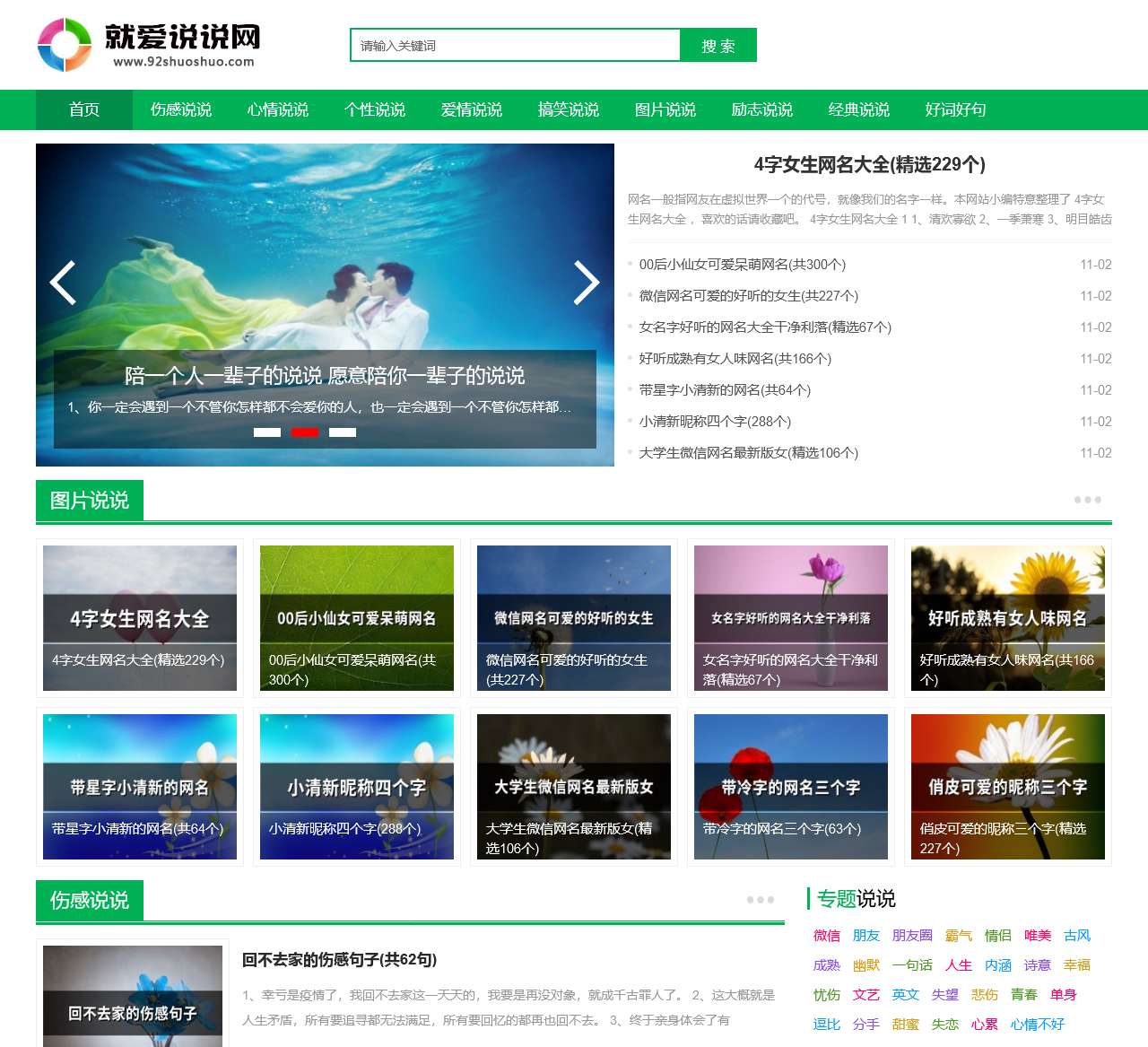Select the 幽默 topic tag
This screenshot has height=1047, width=1148.
coord(866,965)
